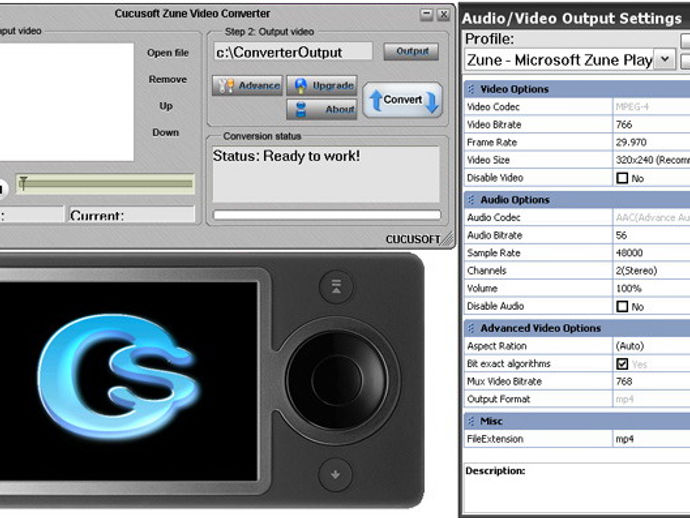Select the Zune profile combo box
This screenshot has height=518, width=690.
coord(569,59)
